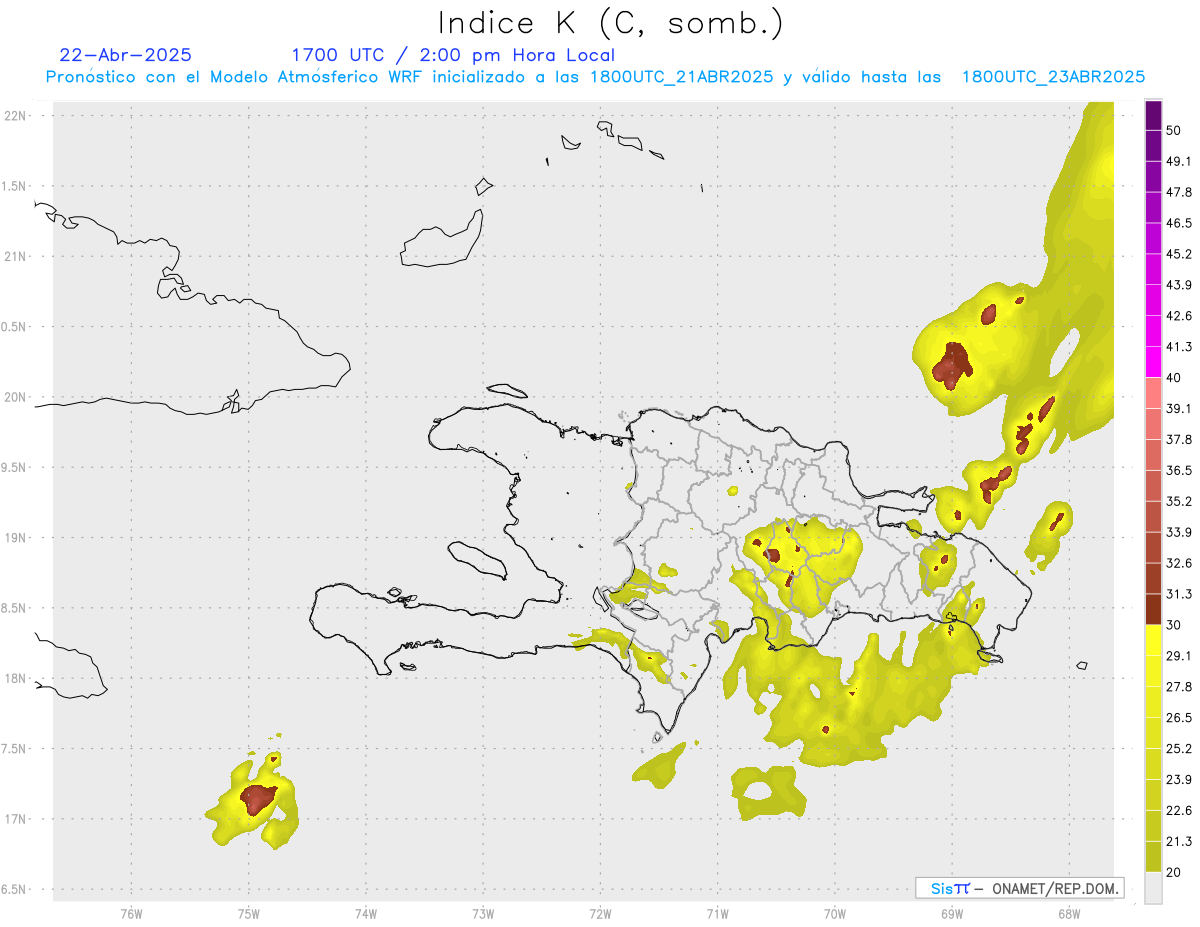Click the colorbar label '50'
The image size is (1200, 927).
pos(1174,130)
